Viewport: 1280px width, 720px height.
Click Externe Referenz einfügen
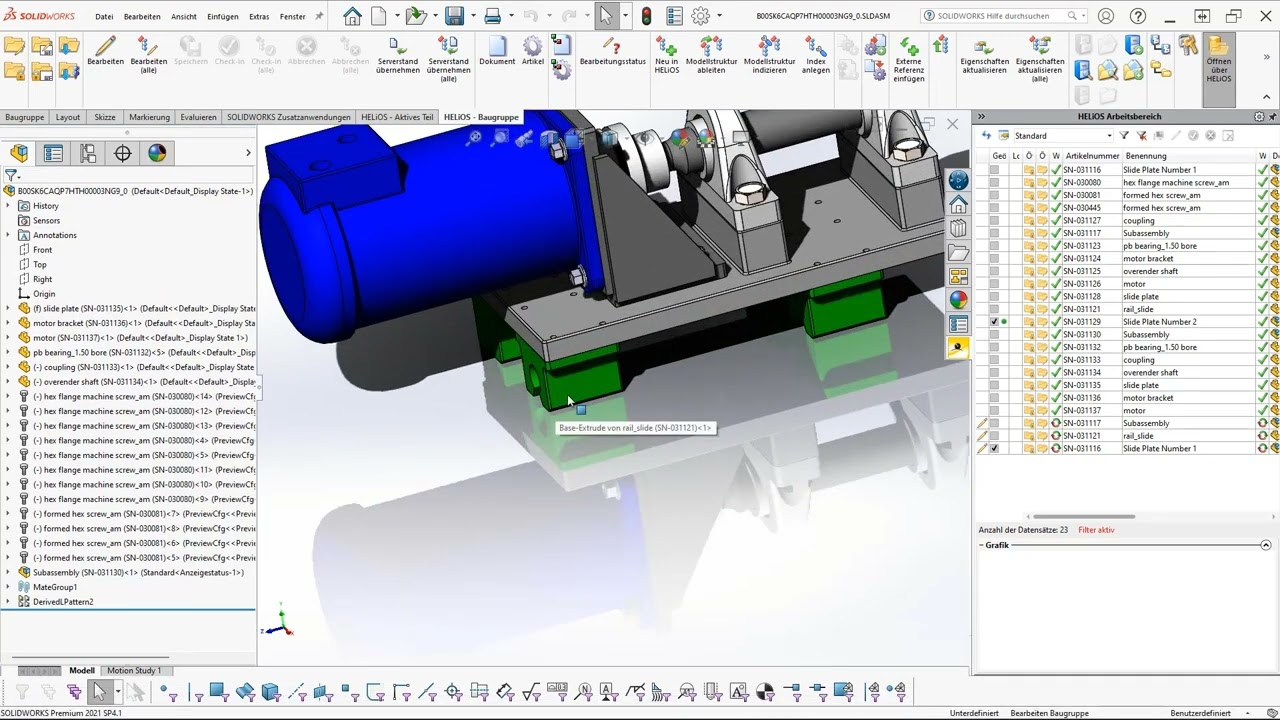pos(909,58)
